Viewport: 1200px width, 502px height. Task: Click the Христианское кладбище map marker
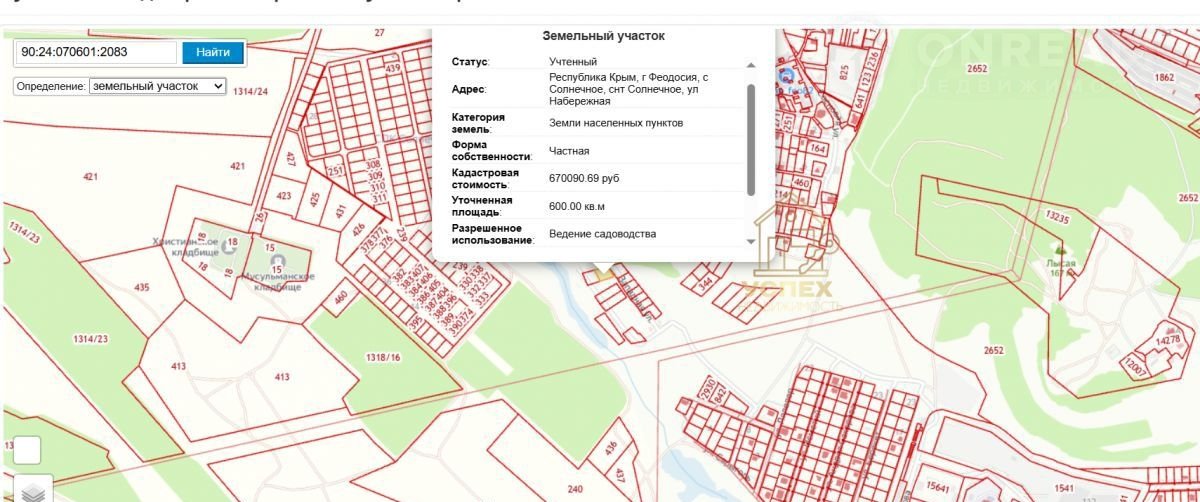(230, 248)
